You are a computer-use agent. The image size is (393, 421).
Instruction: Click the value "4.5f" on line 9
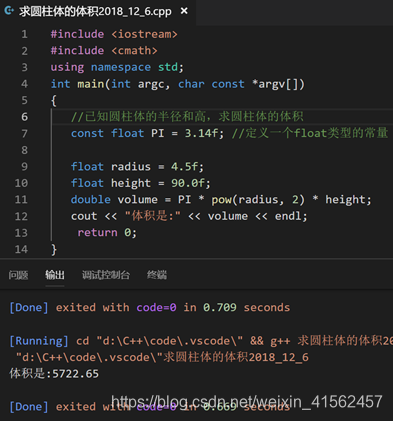click(184, 166)
